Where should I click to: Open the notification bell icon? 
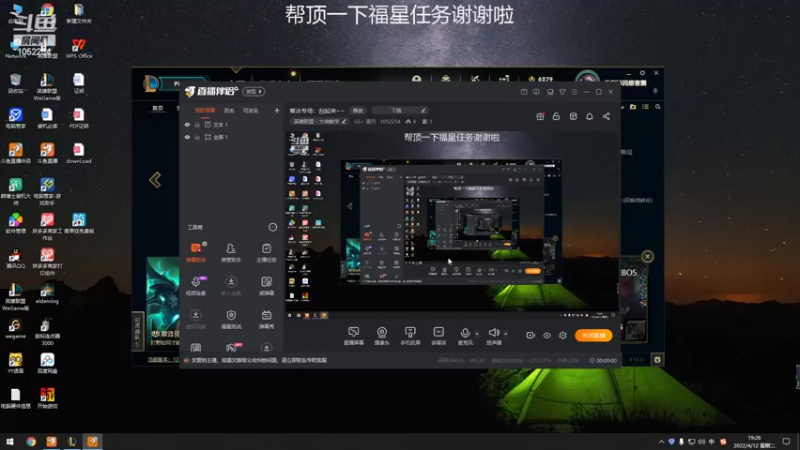589,116
